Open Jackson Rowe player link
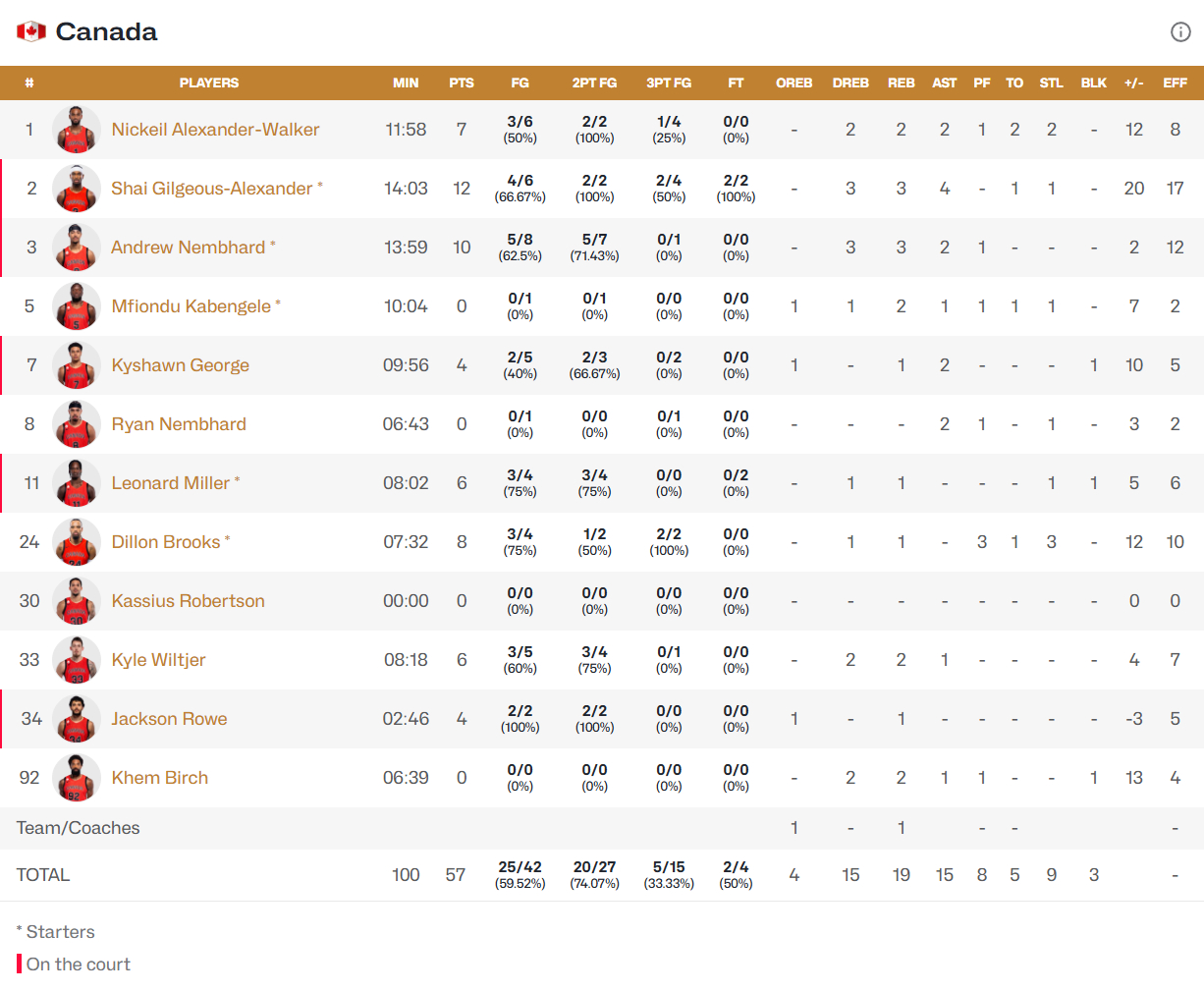This screenshot has height=992, width=1204. [x=169, y=719]
